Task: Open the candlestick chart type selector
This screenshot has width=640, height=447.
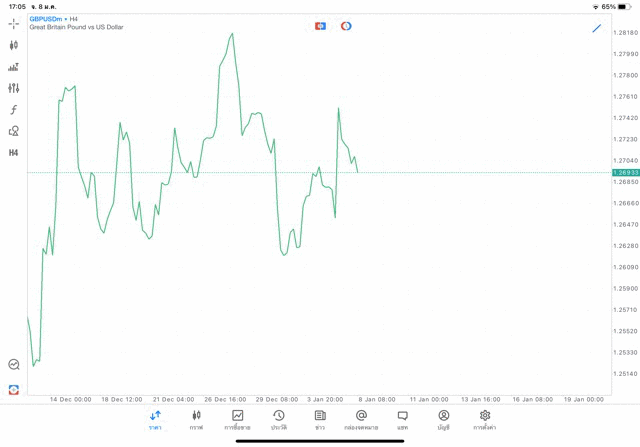Action: pyautogui.click(x=14, y=45)
